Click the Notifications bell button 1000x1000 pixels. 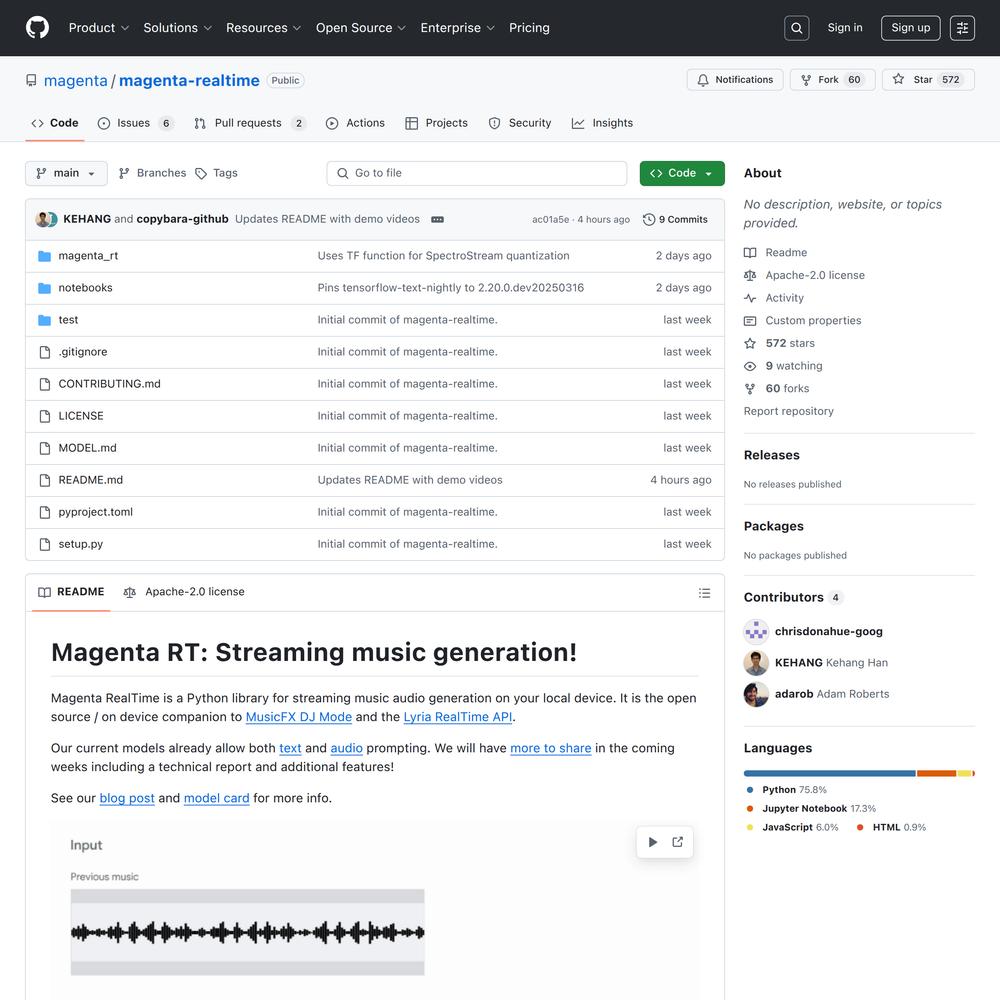click(x=735, y=80)
